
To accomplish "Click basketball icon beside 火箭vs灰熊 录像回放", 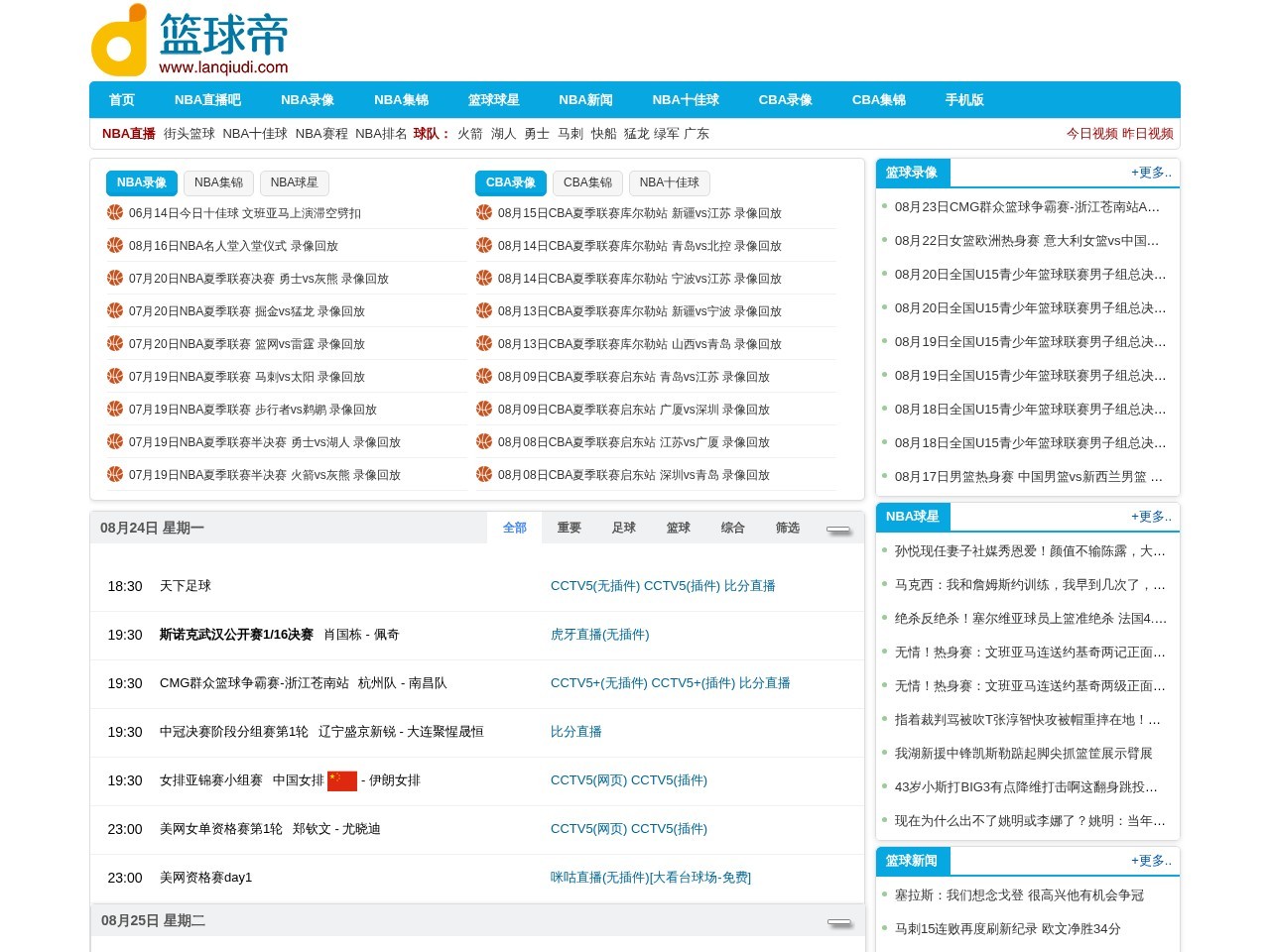I will coord(115,474).
